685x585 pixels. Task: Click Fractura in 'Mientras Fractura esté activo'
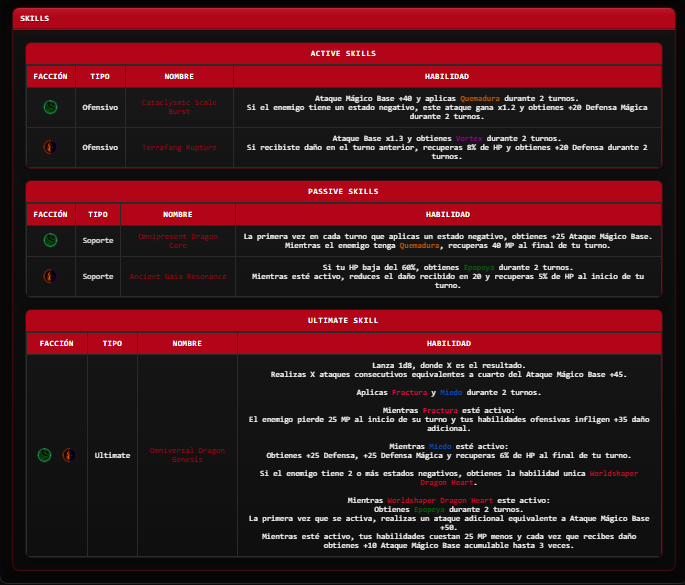click(x=440, y=410)
